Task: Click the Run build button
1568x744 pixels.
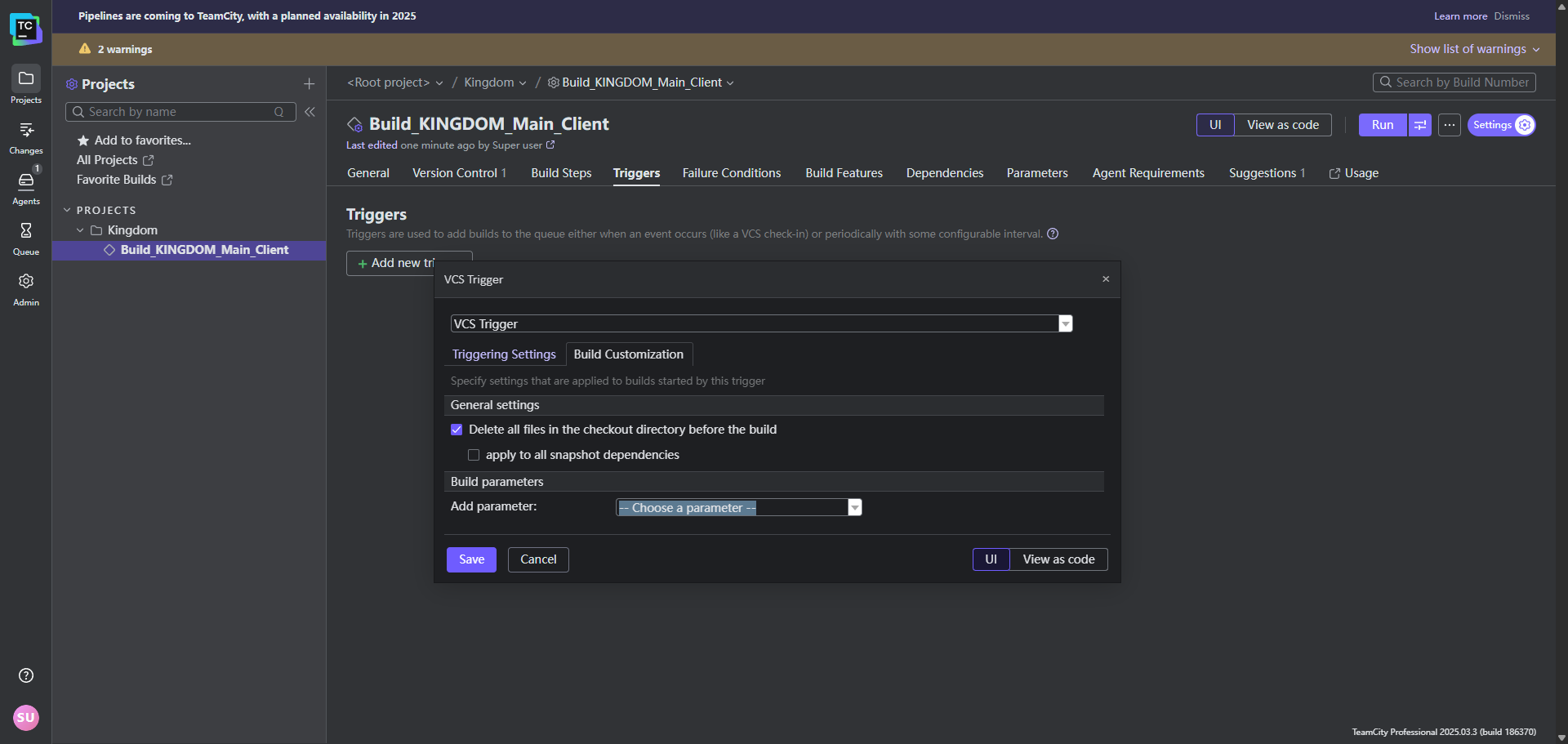Action: point(1383,125)
